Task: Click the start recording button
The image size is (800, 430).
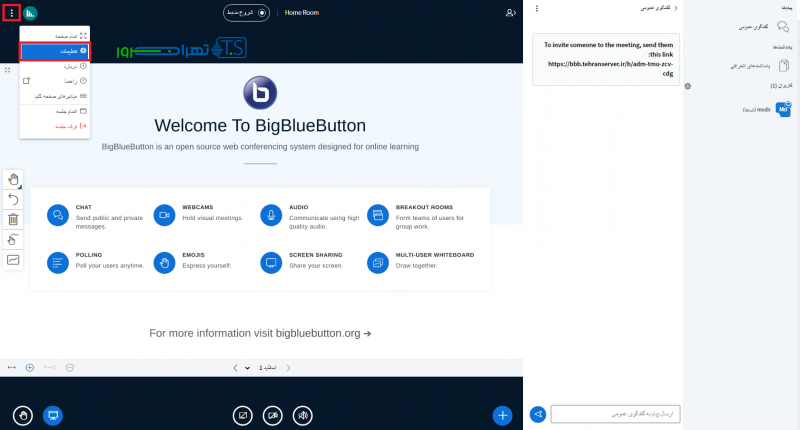Action: click(246, 13)
